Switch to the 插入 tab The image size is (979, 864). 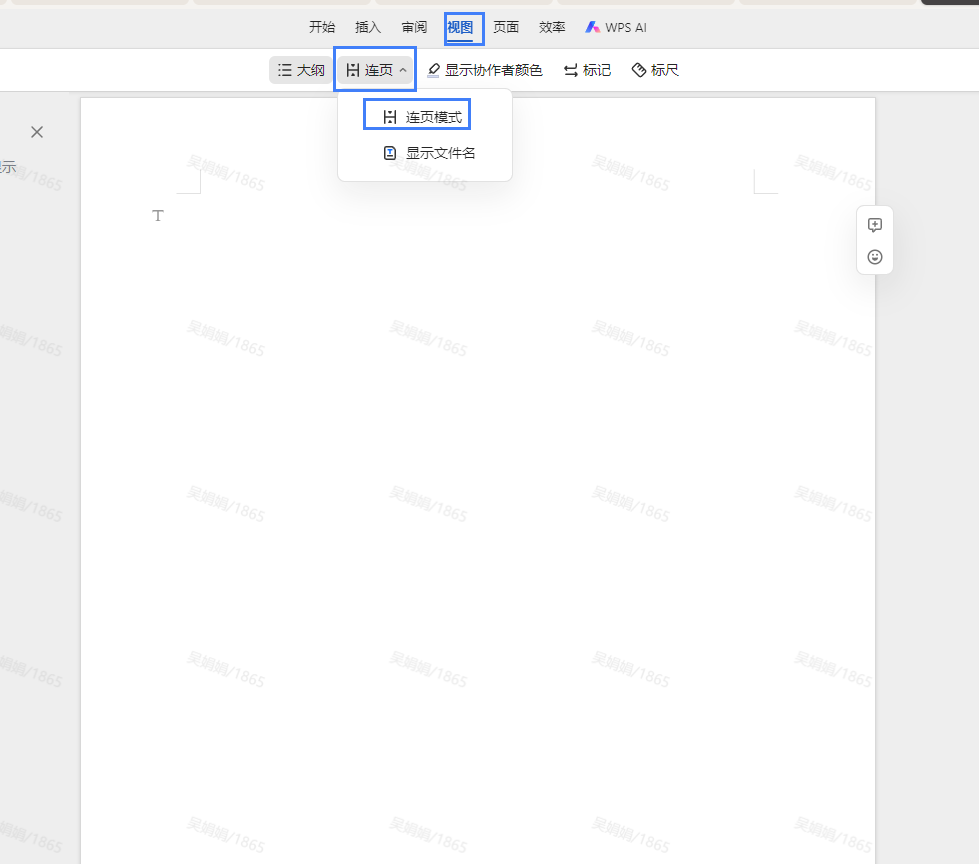click(368, 27)
